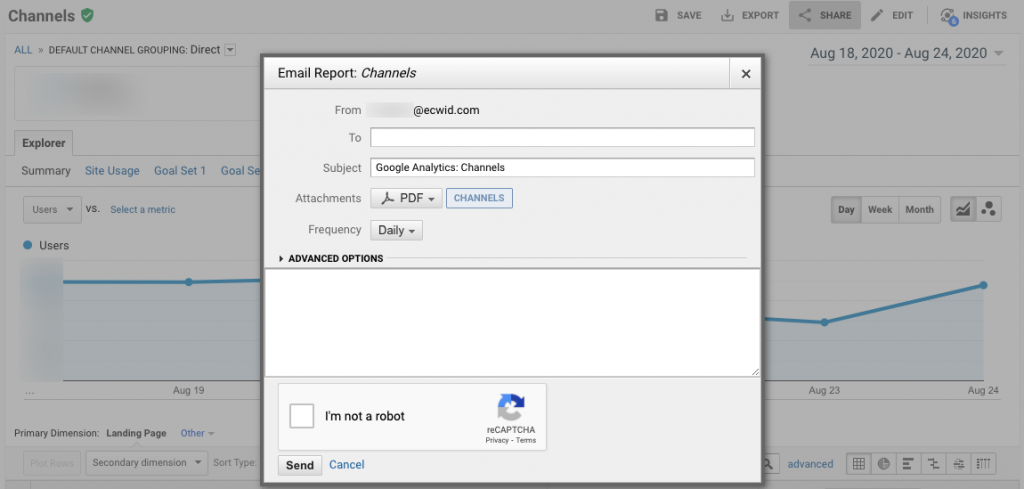
Task: Set chart granularity to Week
Action: click(880, 210)
